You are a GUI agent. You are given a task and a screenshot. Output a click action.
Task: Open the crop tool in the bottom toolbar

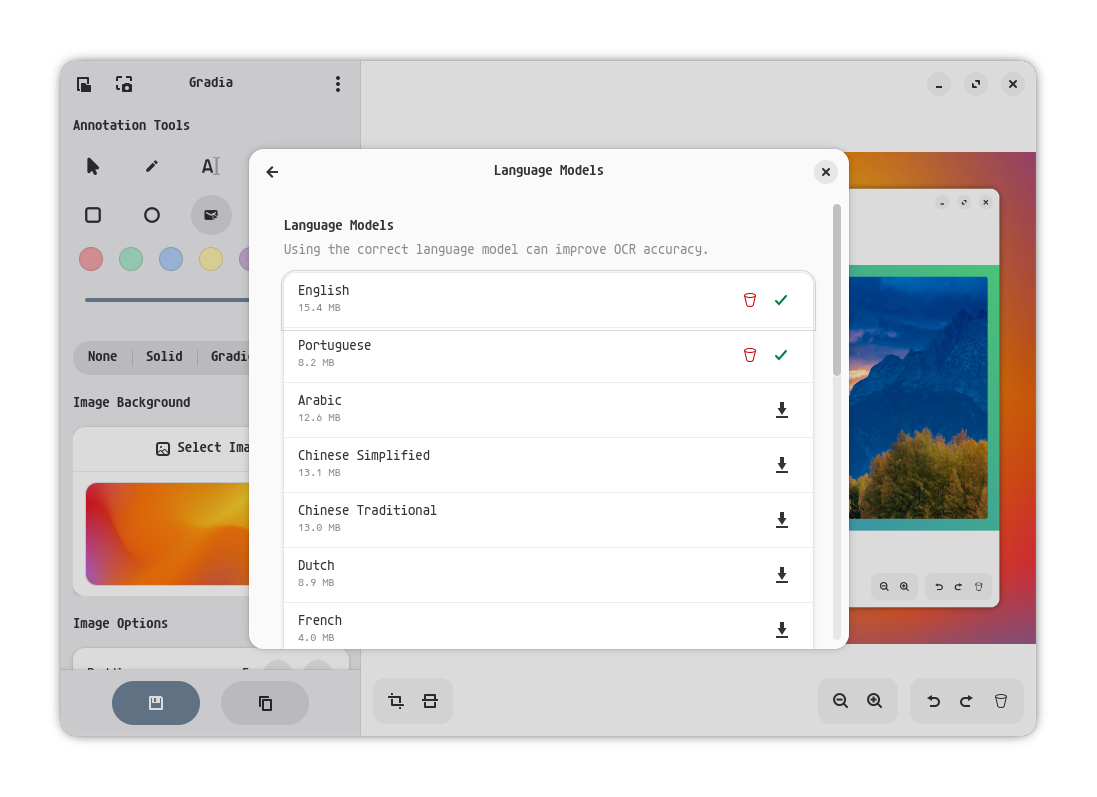point(396,701)
